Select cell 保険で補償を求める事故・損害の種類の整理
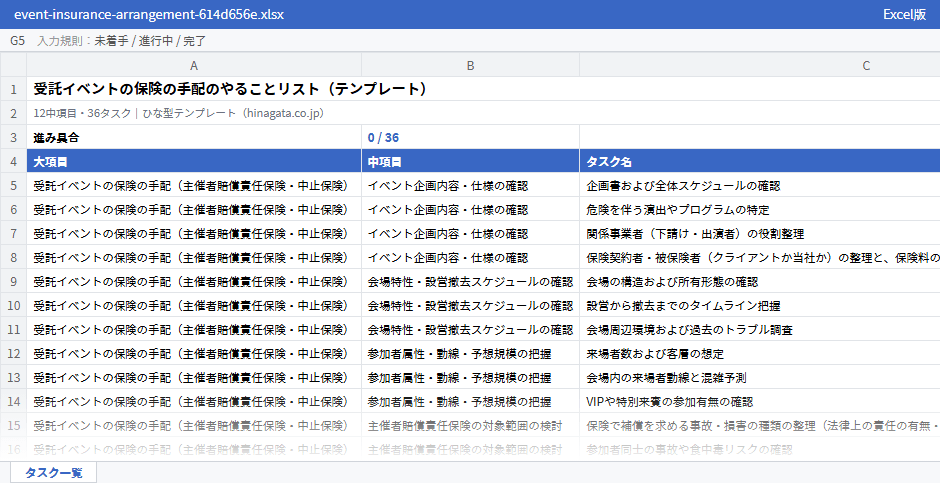The width and height of the screenshot is (940, 483). 760,425
